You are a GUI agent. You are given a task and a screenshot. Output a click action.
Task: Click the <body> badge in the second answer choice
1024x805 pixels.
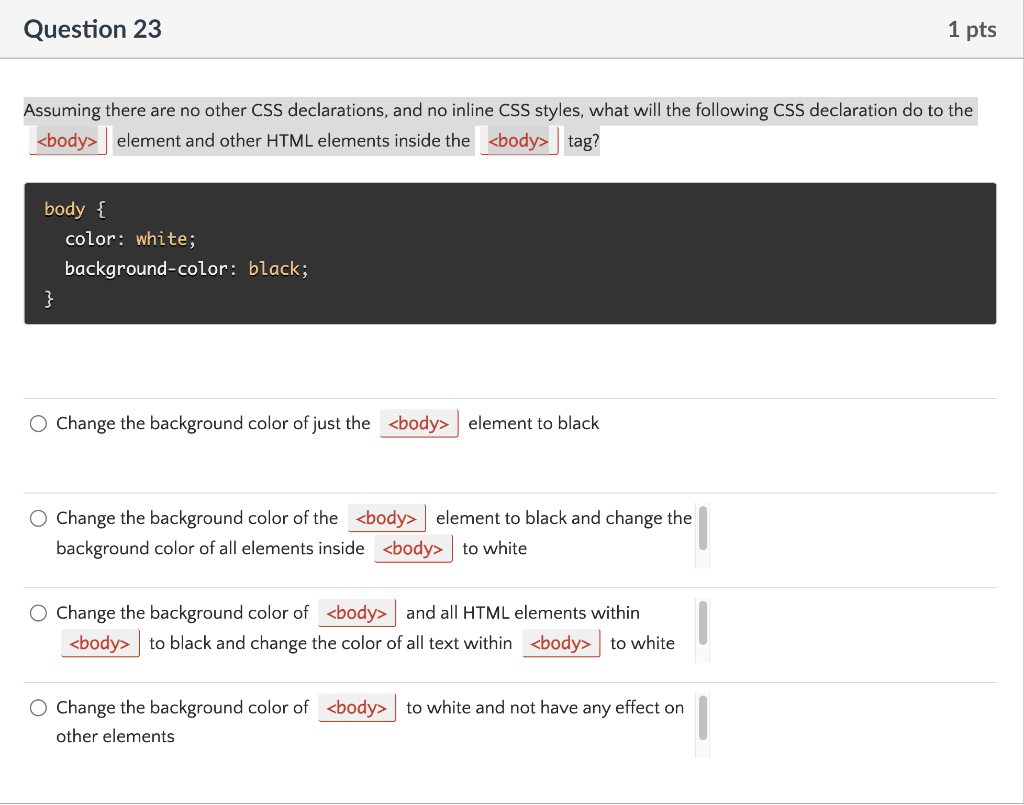pos(387,518)
